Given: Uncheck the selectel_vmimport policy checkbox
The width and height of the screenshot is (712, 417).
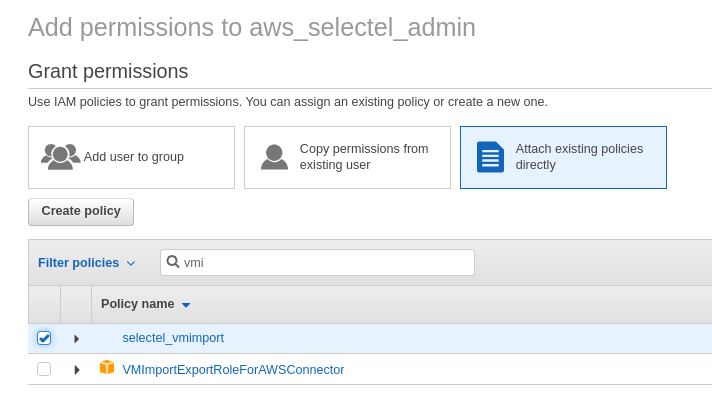Looking at the screenshot, I should pos(44,338).
